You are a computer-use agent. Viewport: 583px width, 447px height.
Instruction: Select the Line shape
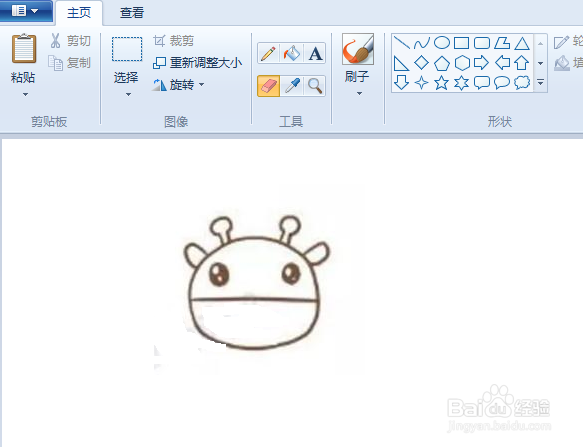(401, 43)
